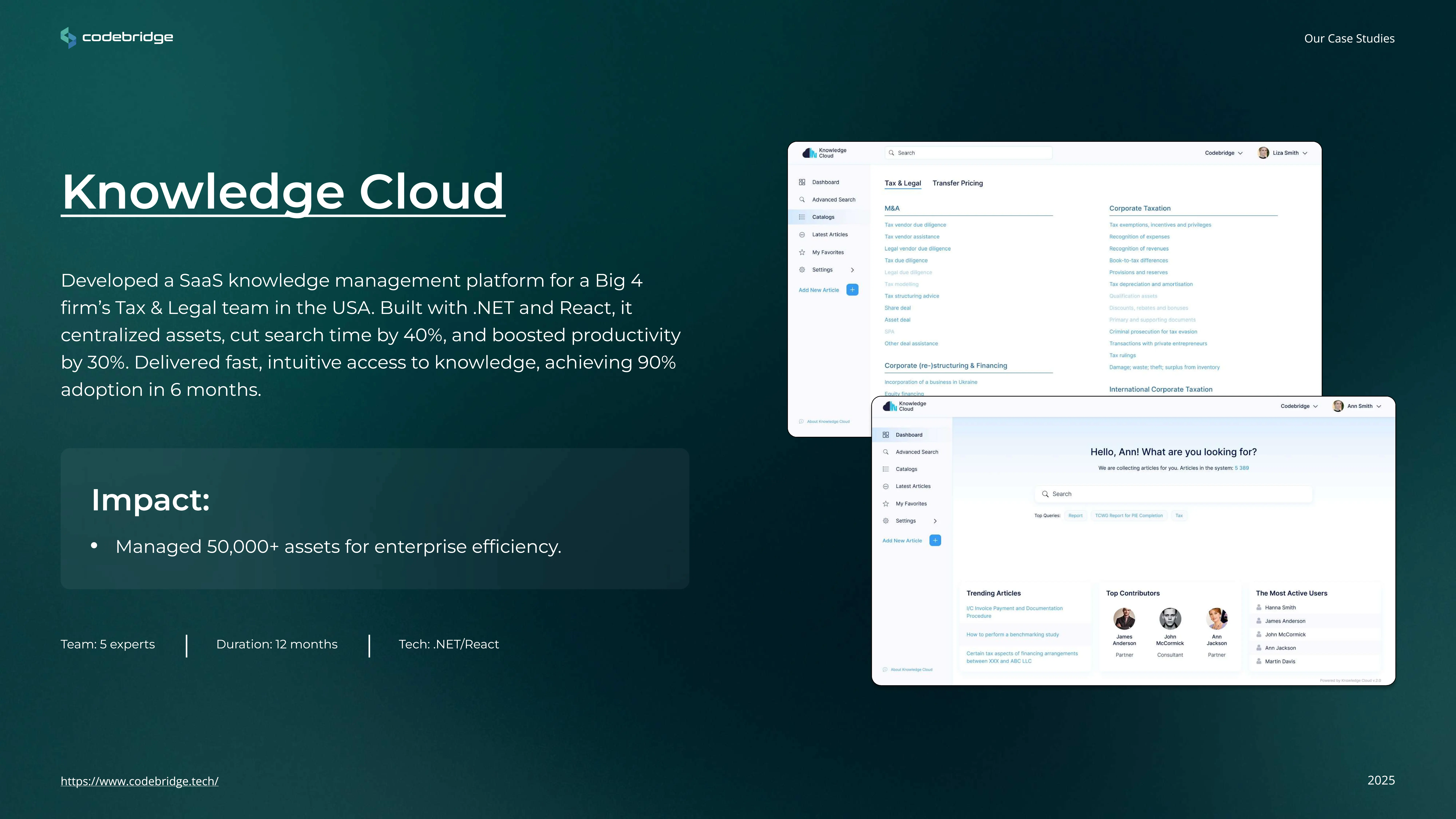The image size is (1456, 819).
Task: Click Dashboard icon in Catalogs window sidebar
Action: 802,182
